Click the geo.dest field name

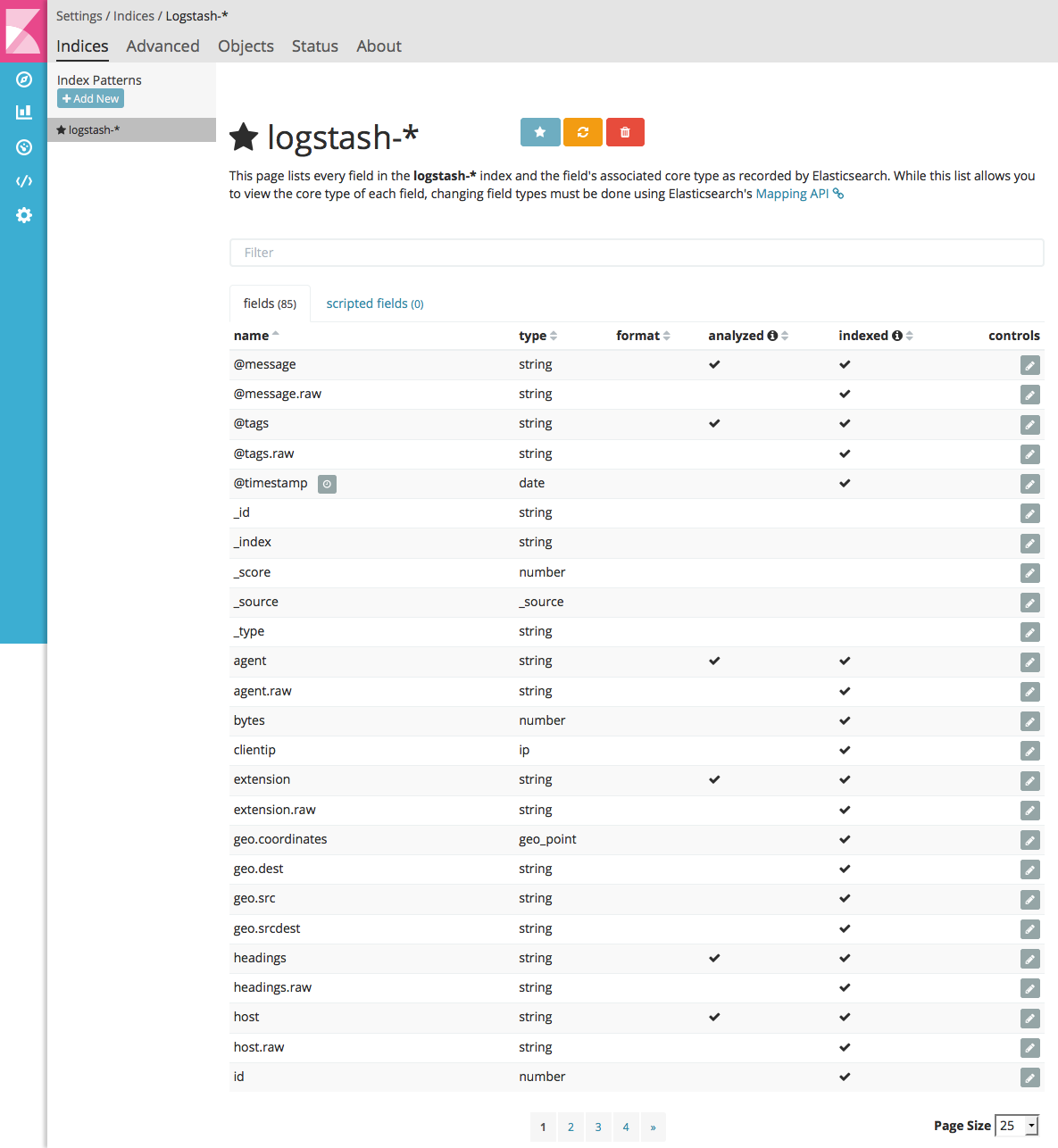(258, 869)
